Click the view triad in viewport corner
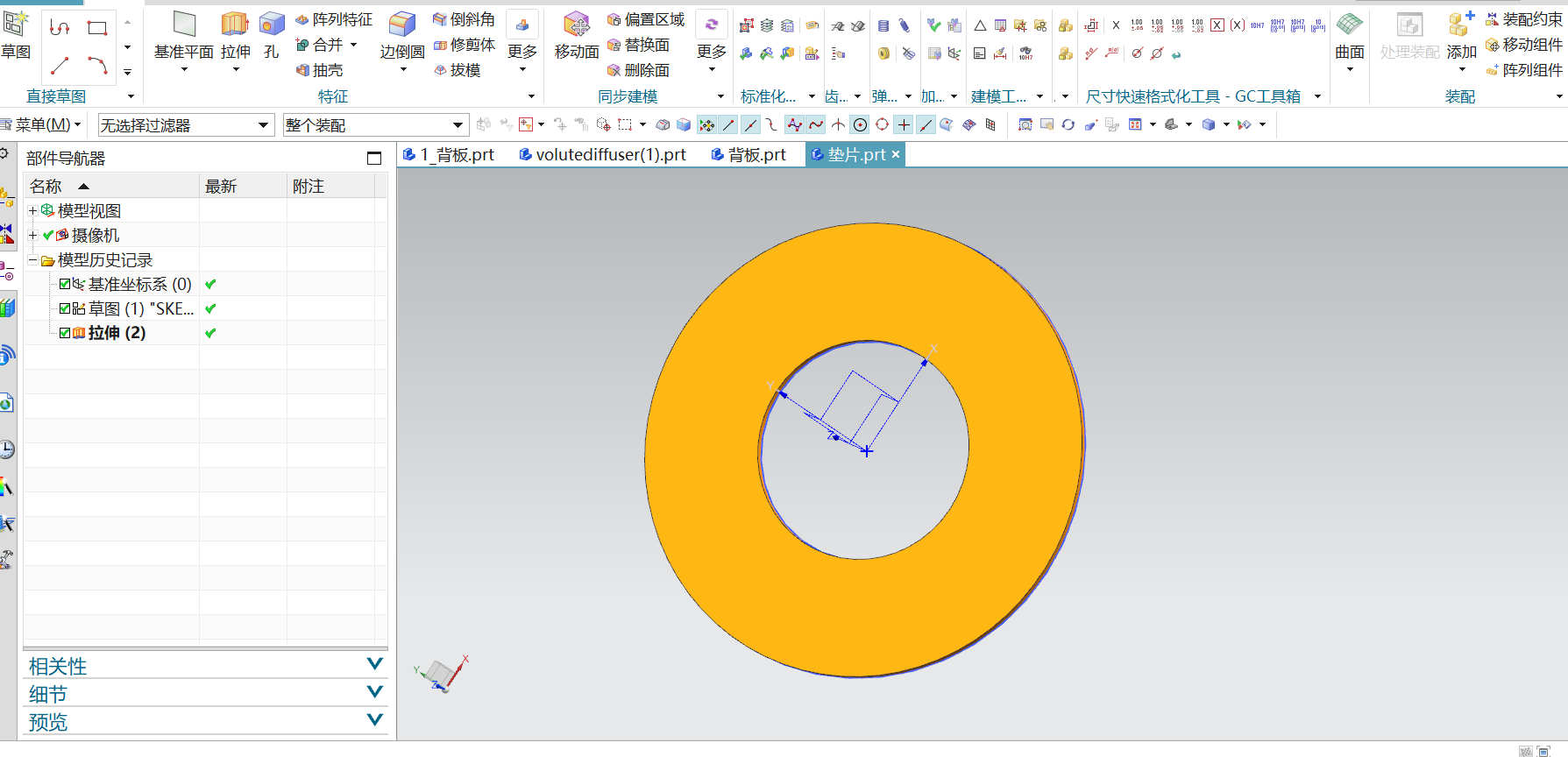Screen dimensions: 1568x757 coord(442,674)
